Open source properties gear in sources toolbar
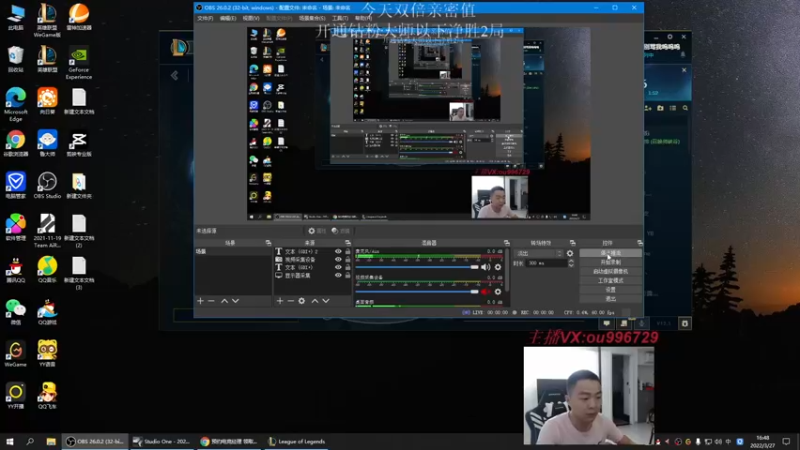This screenshot has width=800, height=450. pyautogui.click(x=302, y=301)
